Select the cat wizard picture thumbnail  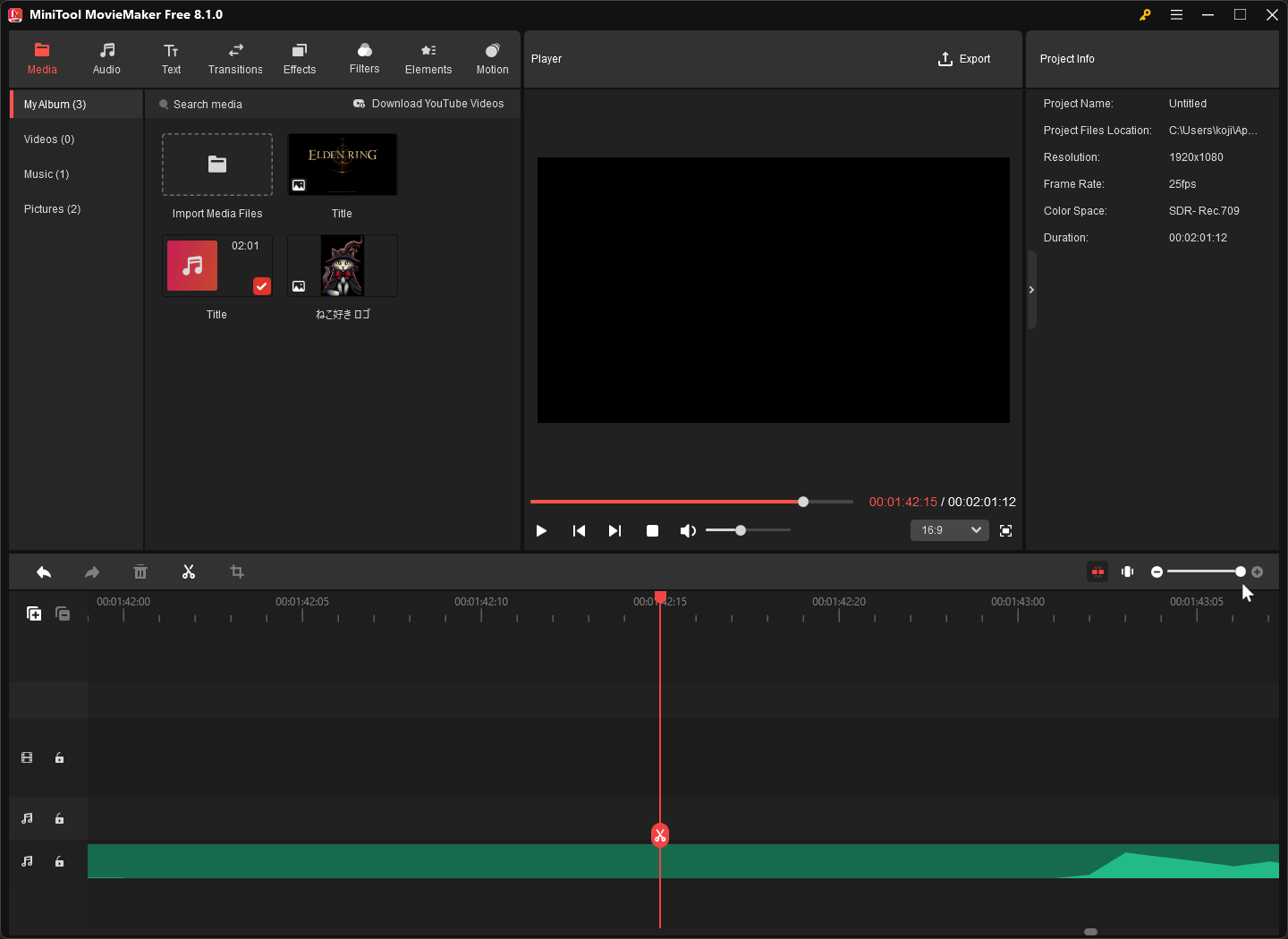click(343, 266)
